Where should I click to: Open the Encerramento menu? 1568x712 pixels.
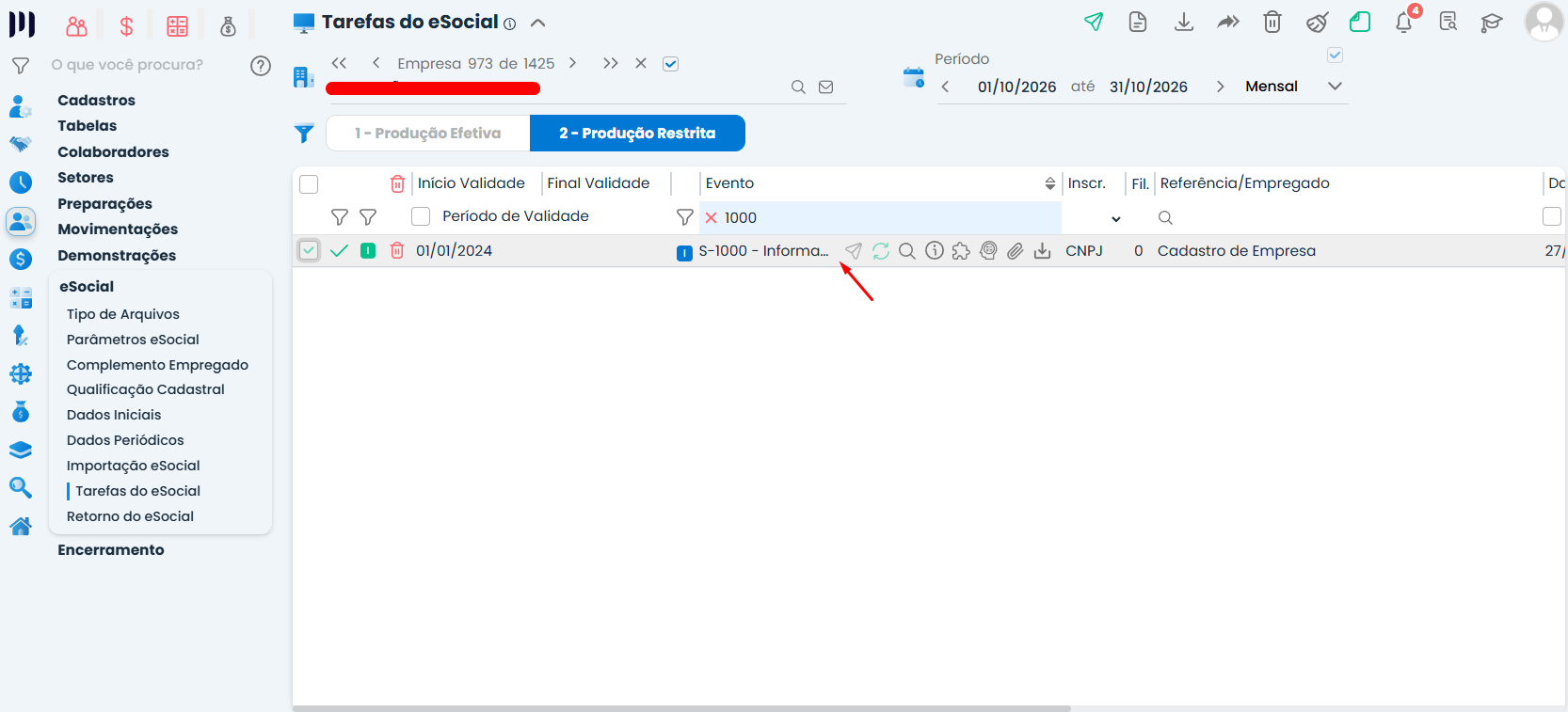(111, 550)
